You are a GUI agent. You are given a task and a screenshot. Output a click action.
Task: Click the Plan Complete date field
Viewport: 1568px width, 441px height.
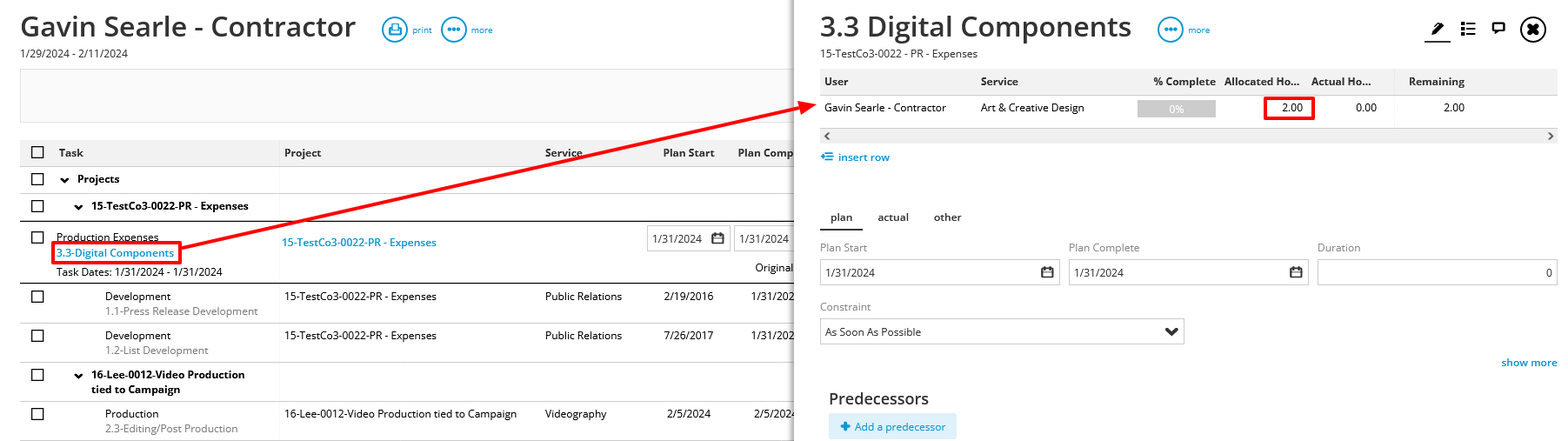(1188, 272)
